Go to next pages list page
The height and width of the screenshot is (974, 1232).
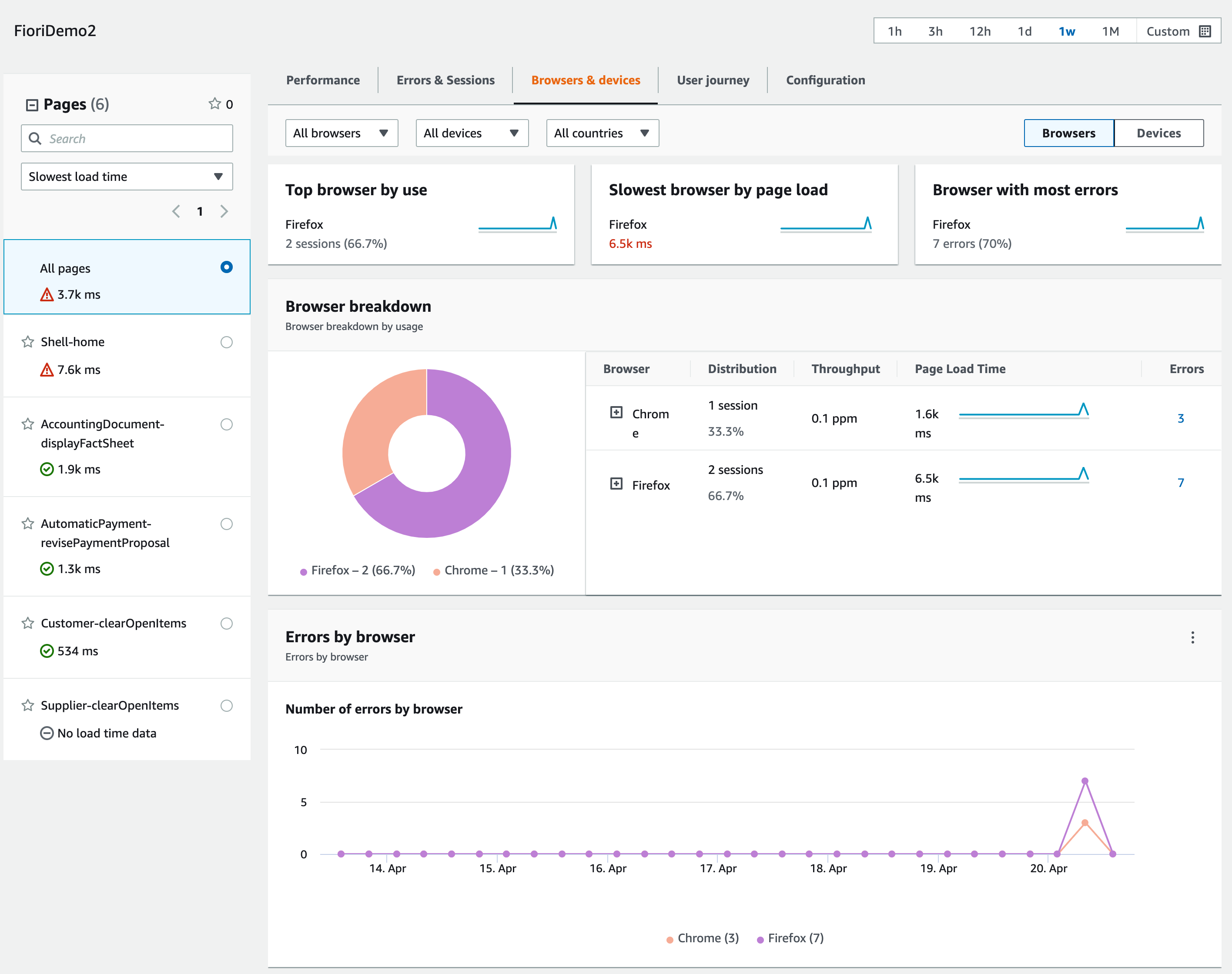point(224,212)
